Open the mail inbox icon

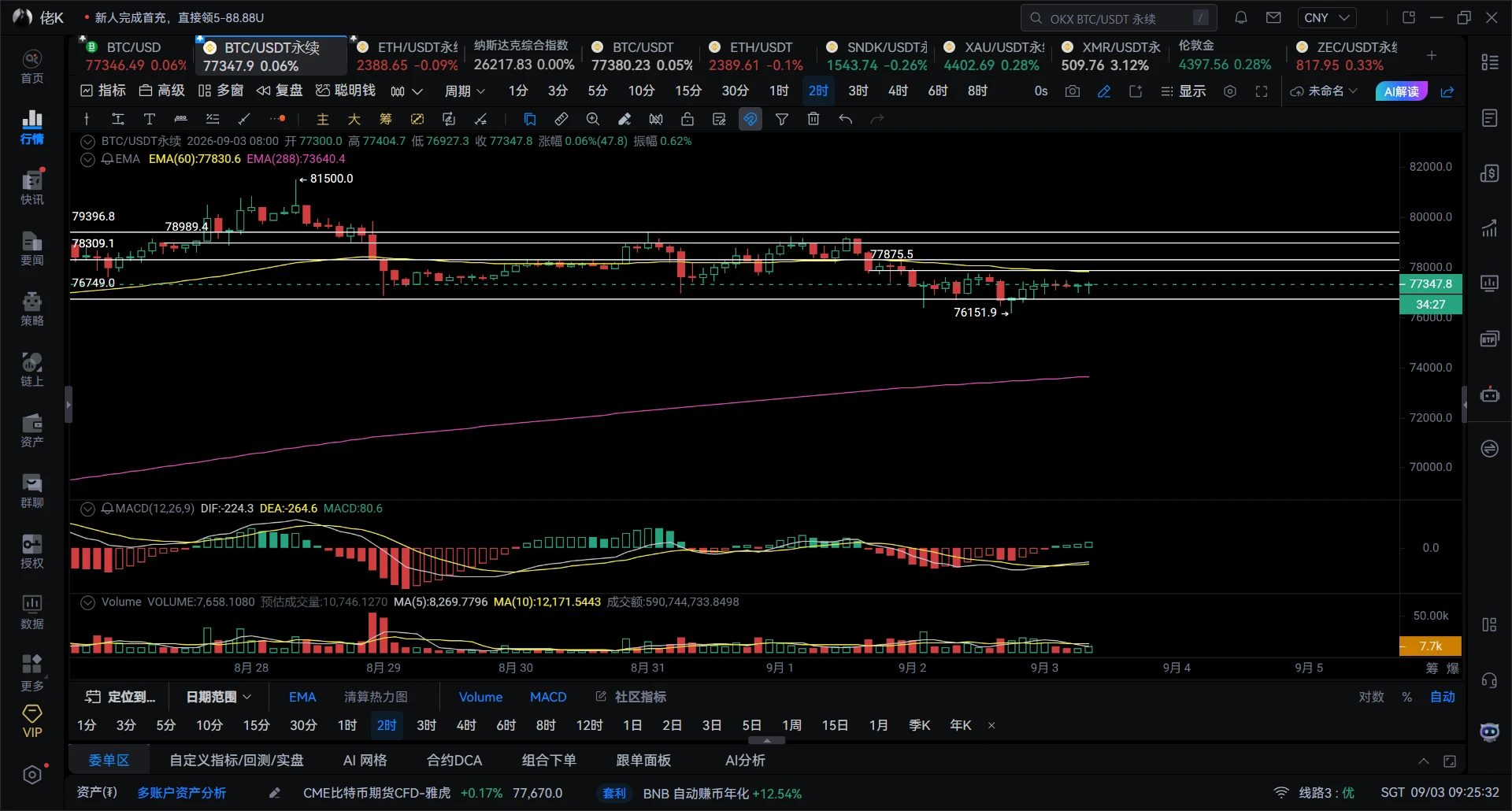pos(1273,17)
